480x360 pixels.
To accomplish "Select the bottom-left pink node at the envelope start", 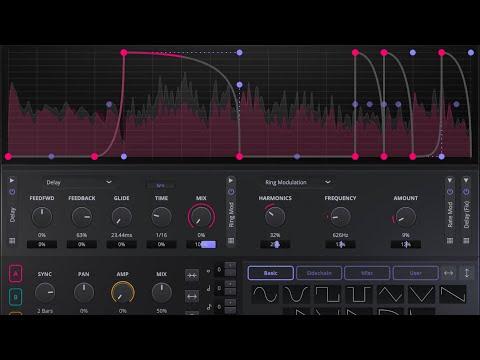I will coord(8,156).
